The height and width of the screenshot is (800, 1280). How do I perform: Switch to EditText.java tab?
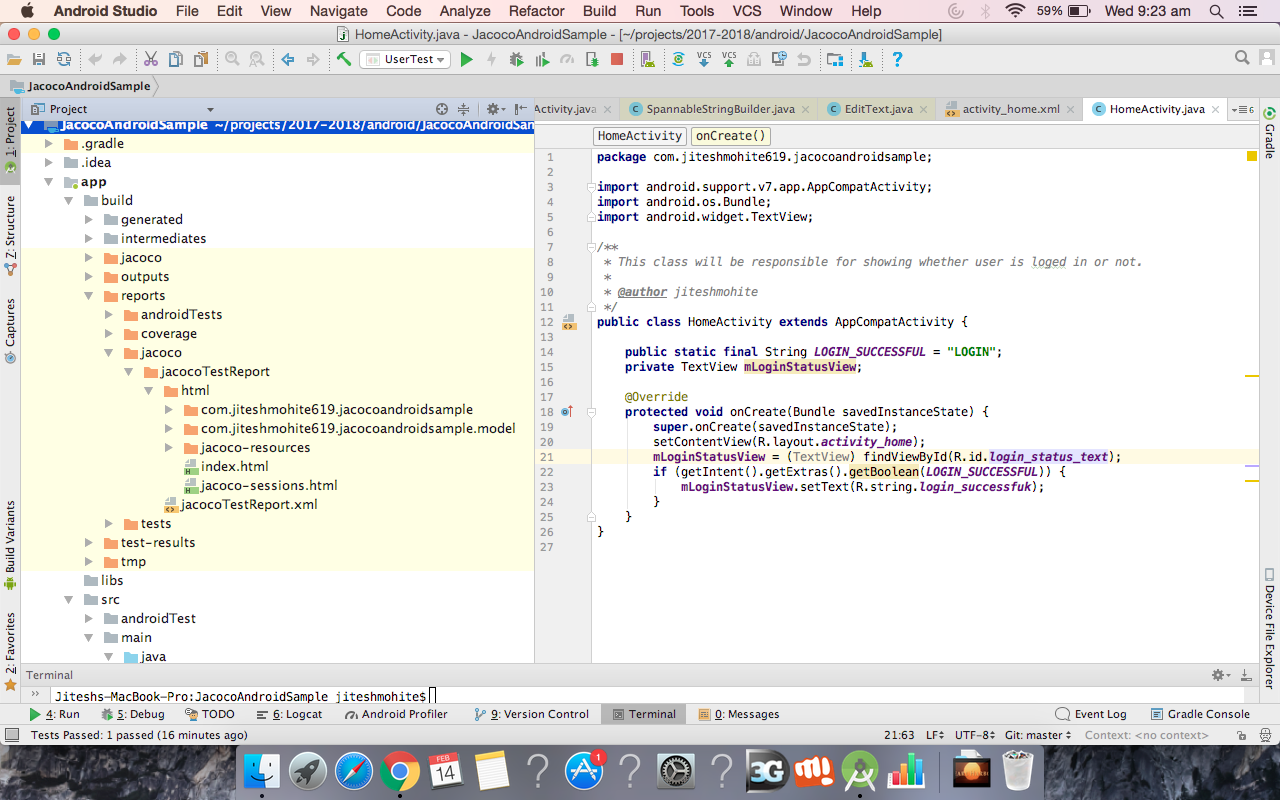coord(878,109)
